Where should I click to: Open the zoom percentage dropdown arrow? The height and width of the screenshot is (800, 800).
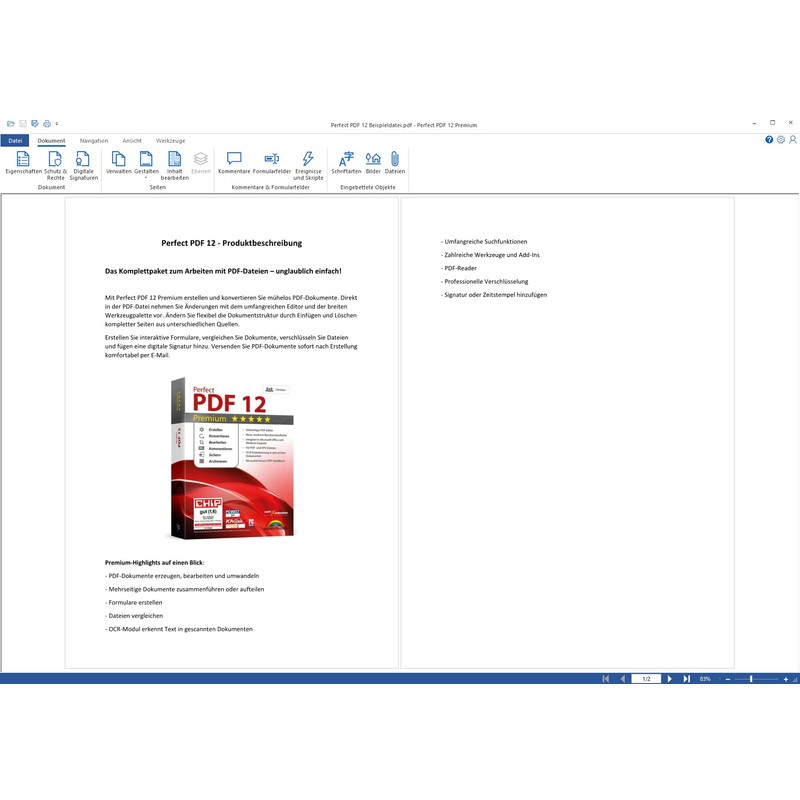(718, 679)
